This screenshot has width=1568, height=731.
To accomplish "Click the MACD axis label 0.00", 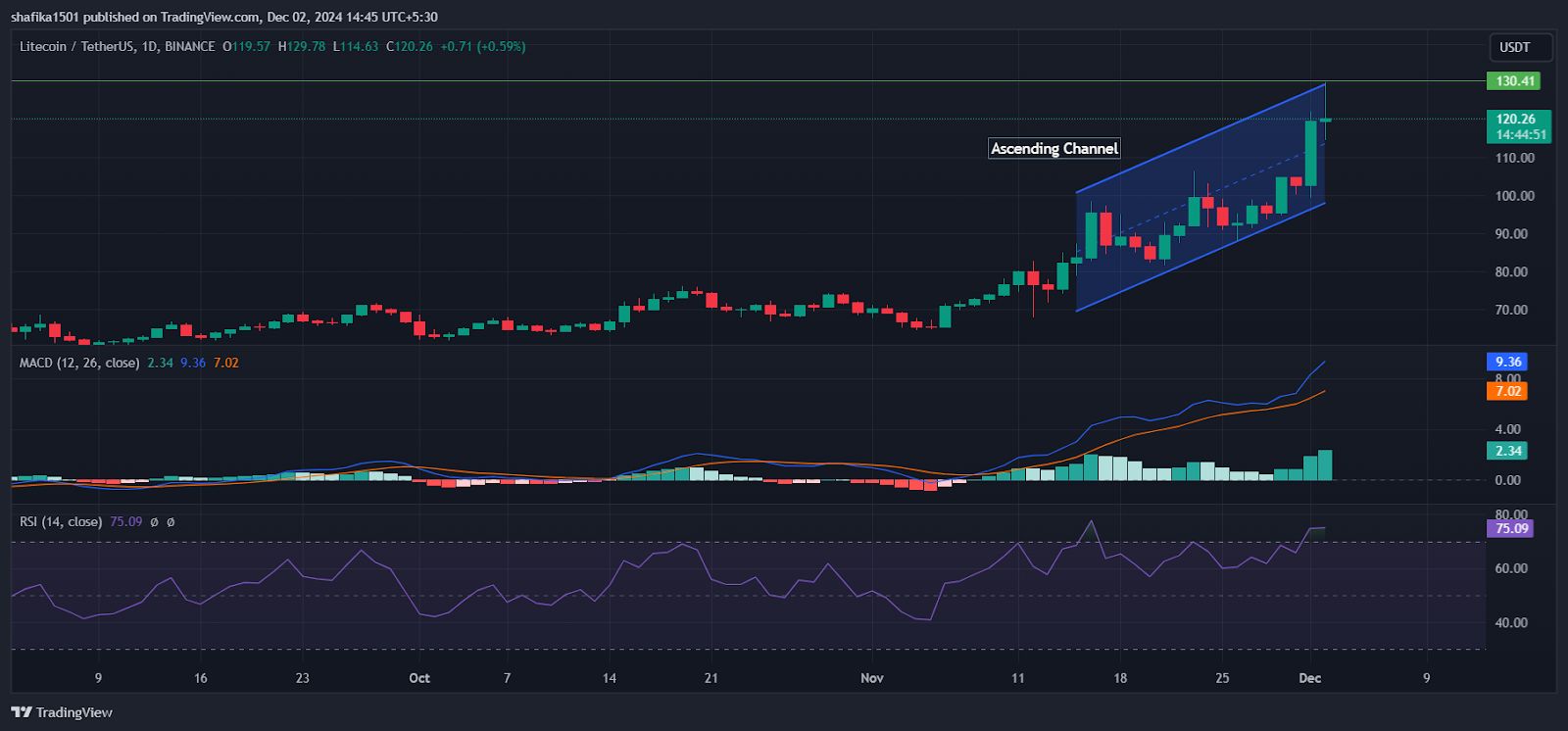I will coord(1508,480).
